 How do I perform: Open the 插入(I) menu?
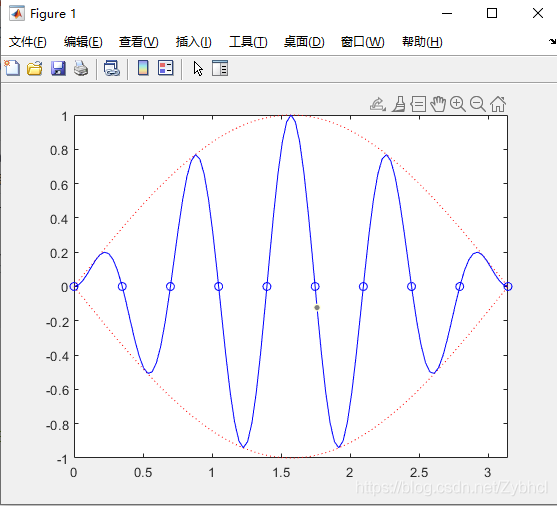click(194, 42)
